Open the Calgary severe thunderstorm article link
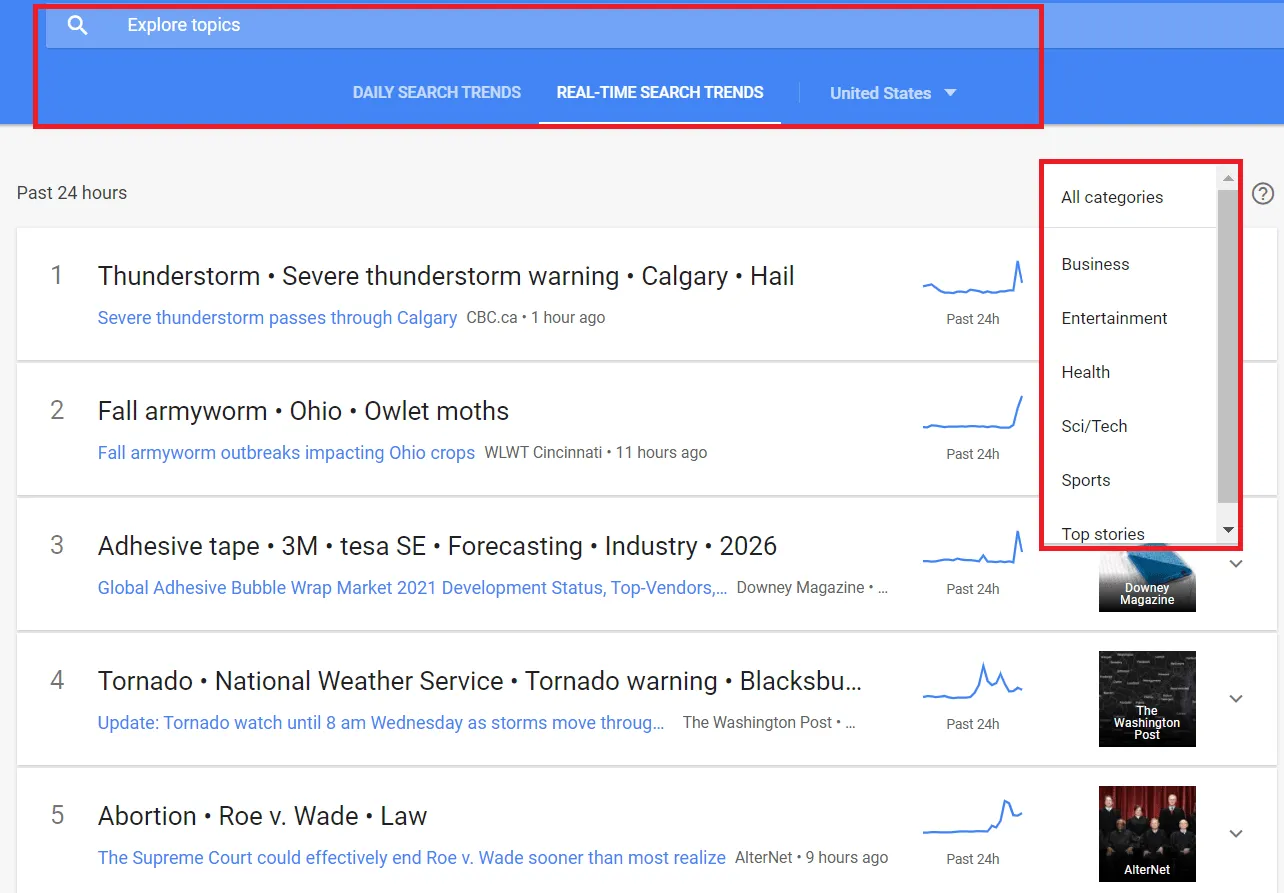 click(277, 318)
